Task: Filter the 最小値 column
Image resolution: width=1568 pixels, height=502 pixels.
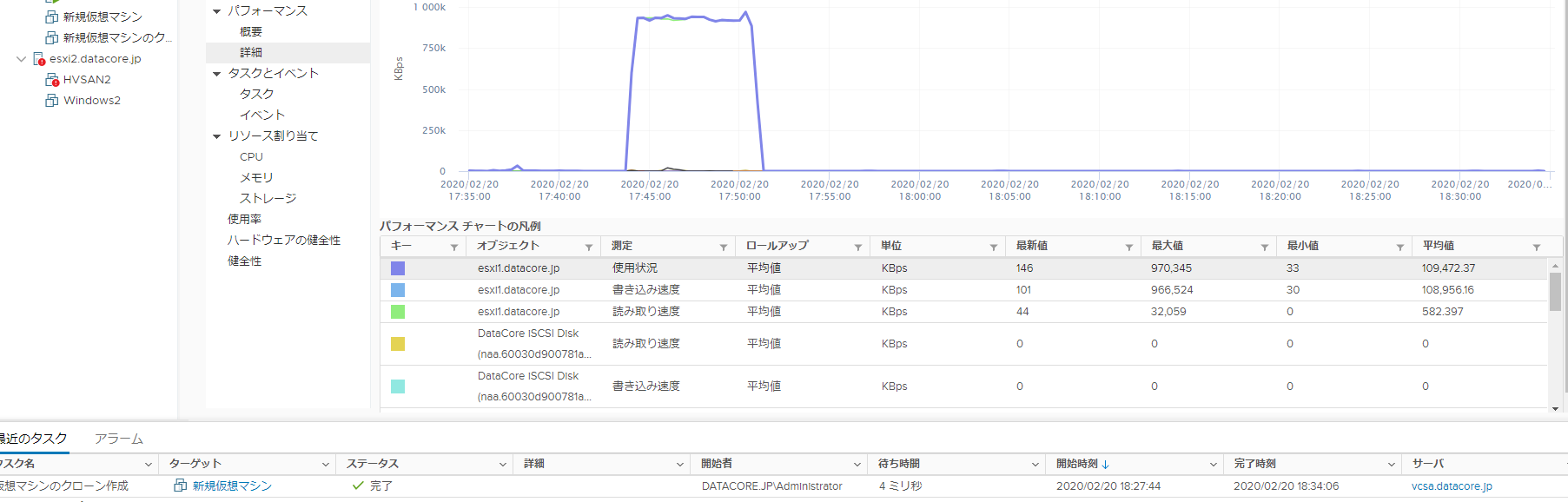Action: click(x=1399, y=248)
